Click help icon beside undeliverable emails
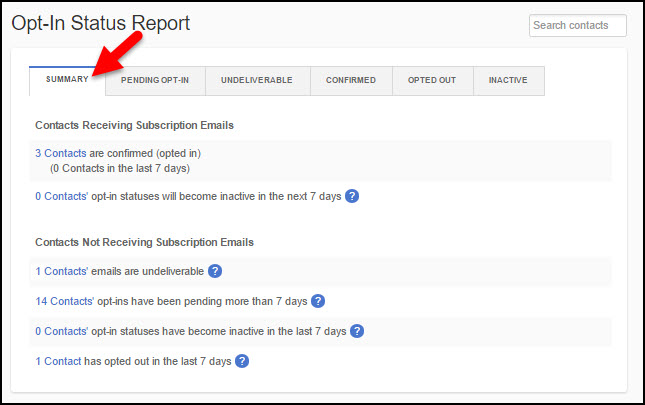645x405 pixels. pyautogui.click(x=214, y=271)
